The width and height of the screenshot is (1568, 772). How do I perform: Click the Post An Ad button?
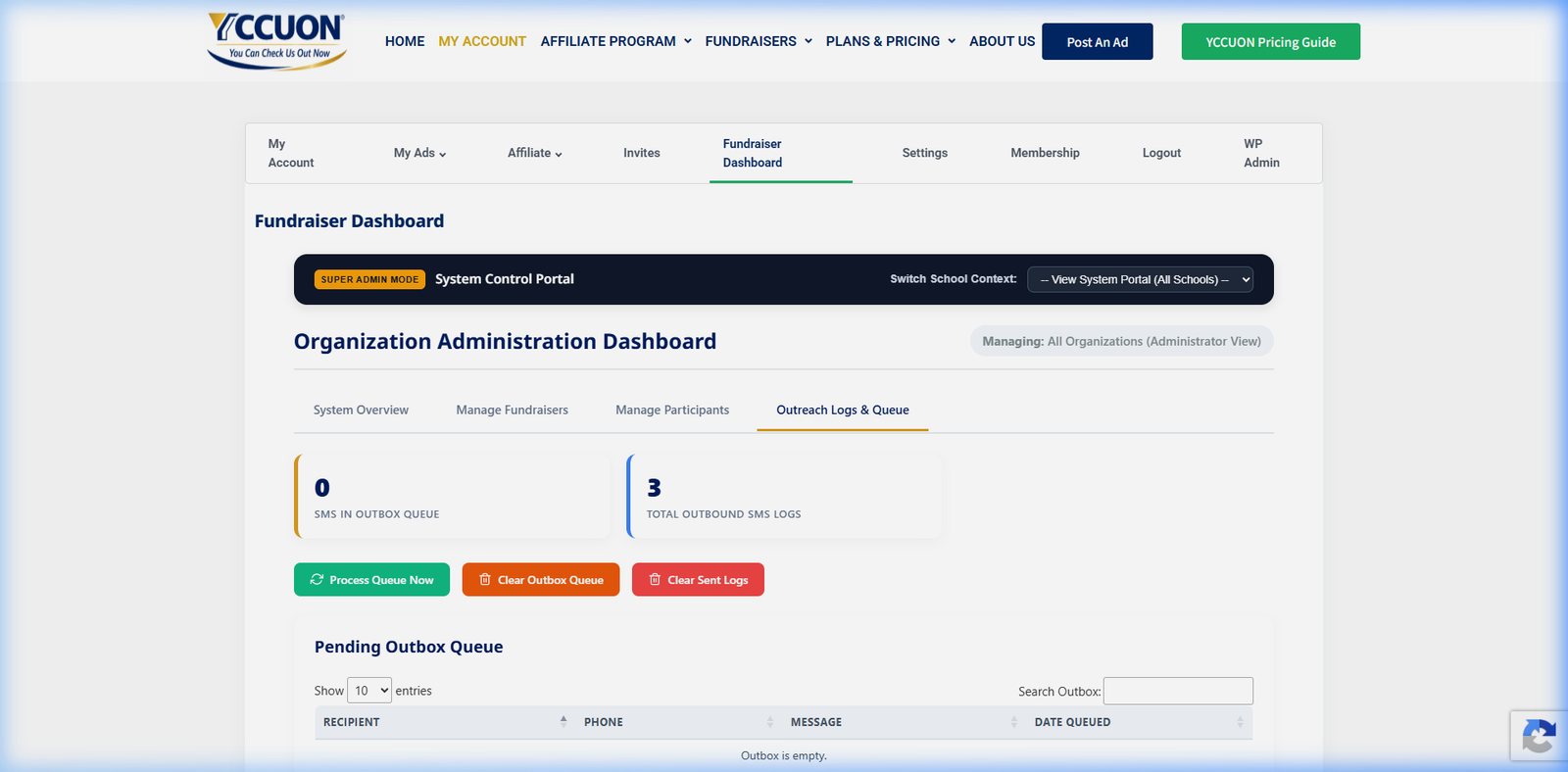coord(1098,41)
